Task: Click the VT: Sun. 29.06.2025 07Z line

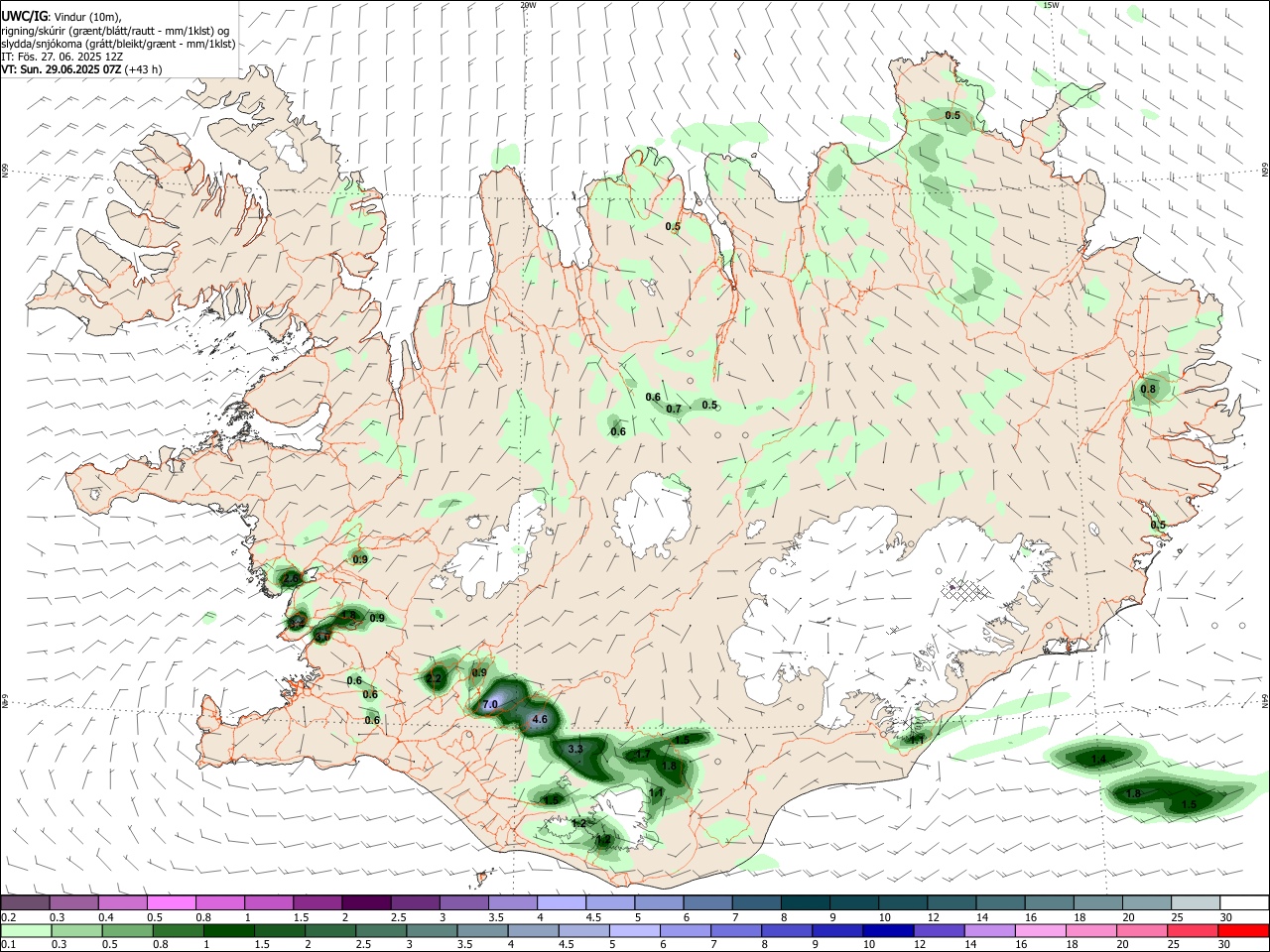Action: pyautogui.click(x=82, y=70)
